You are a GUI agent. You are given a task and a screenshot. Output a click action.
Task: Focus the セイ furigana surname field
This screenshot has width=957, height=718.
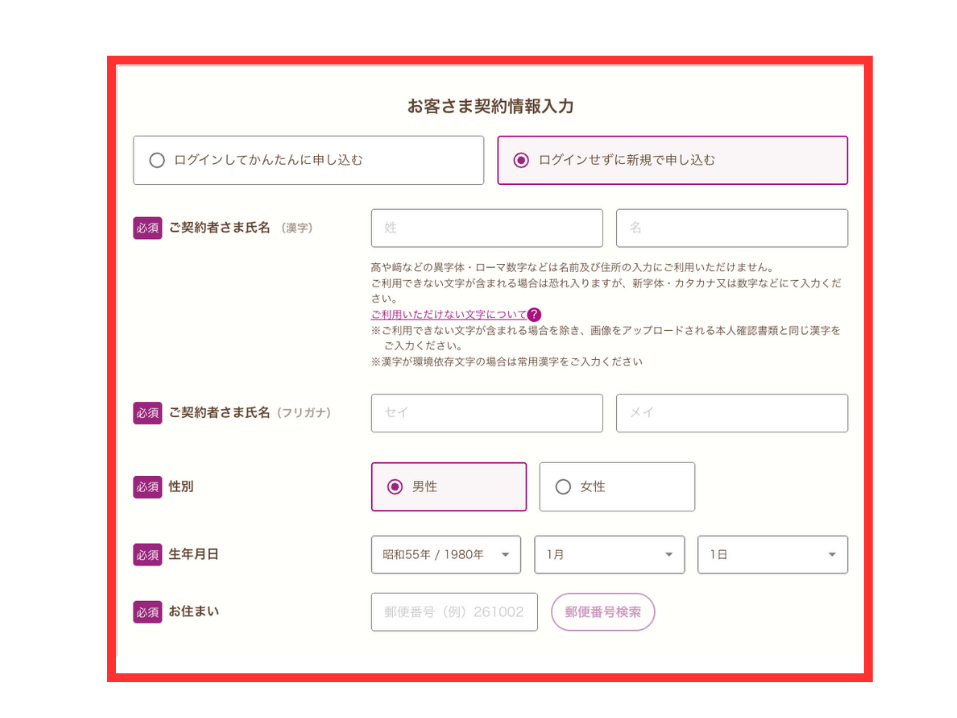coord(486,413)
